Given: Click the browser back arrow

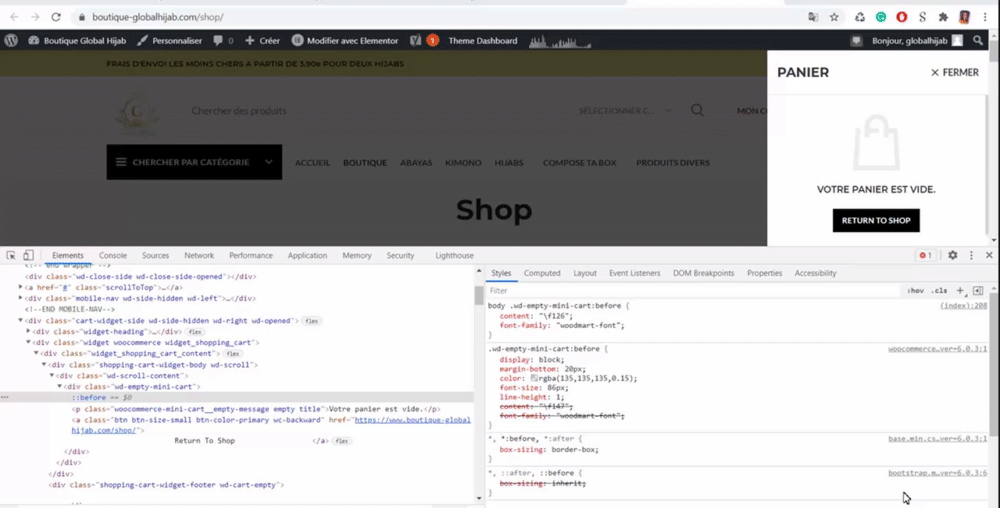Looking at the screenshot, I should tap(14, 17).
